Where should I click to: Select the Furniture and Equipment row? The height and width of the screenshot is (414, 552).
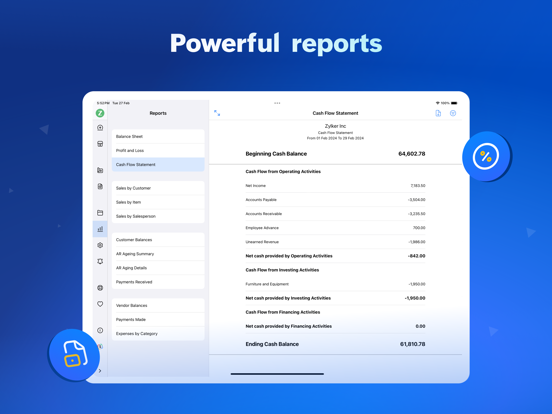(x=335, y=284)
